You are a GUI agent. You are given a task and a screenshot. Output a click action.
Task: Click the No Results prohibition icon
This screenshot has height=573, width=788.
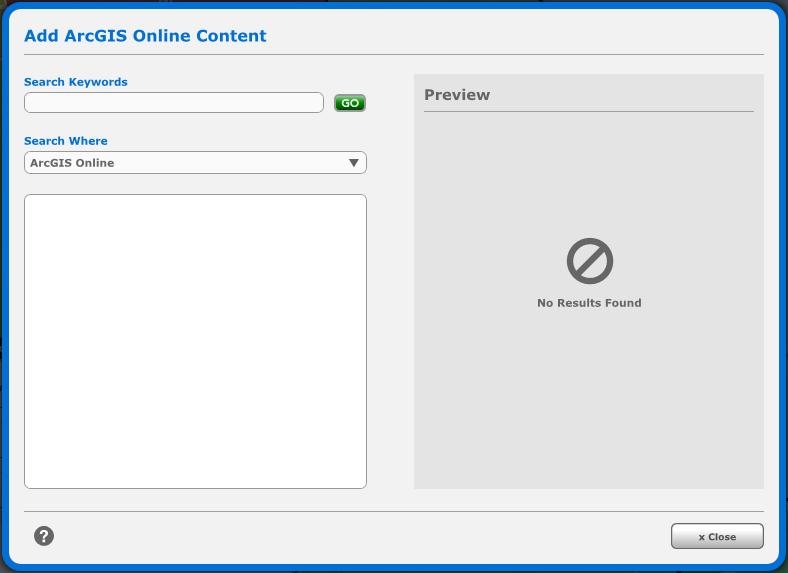pyautogui.click(x=589, y=261)
